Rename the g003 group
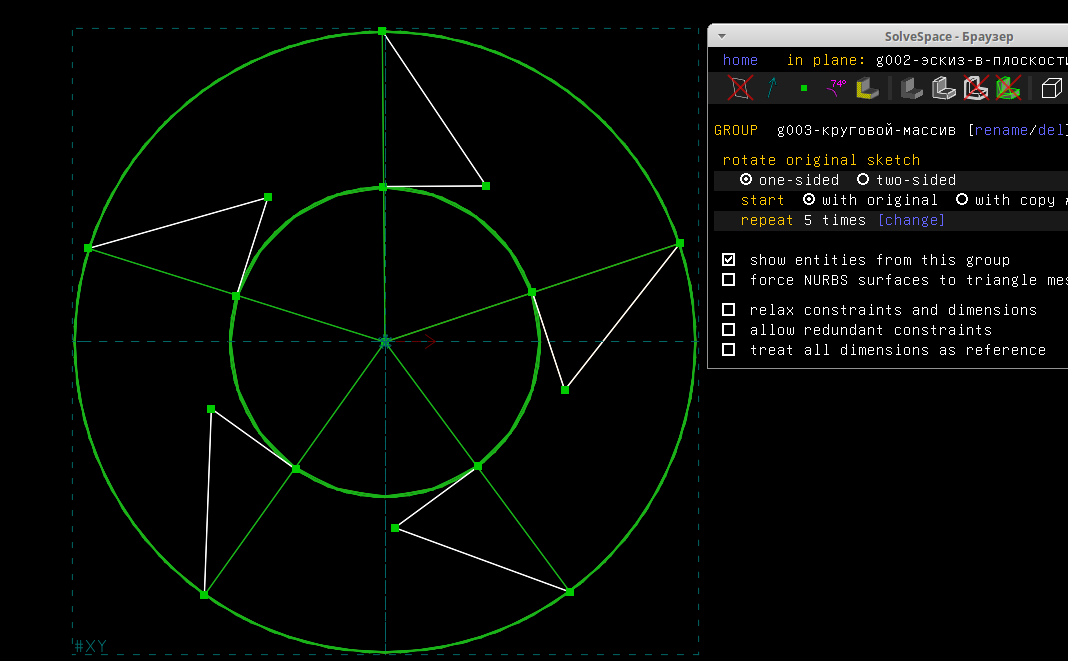The height and width of the screenshot is (661, 1068). 1001,130
